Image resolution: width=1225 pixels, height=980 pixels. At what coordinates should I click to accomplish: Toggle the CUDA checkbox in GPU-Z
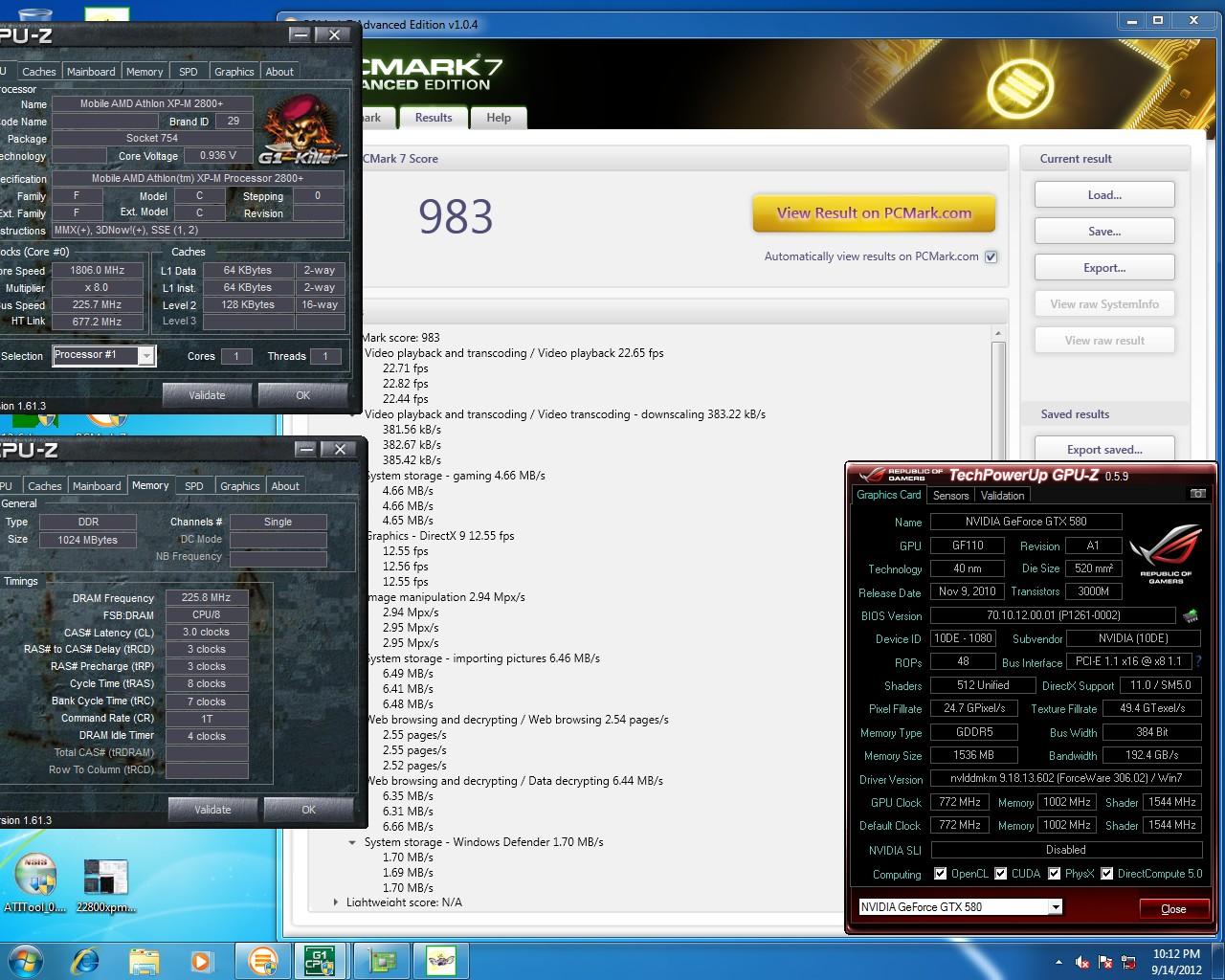tap(1000, 873)
